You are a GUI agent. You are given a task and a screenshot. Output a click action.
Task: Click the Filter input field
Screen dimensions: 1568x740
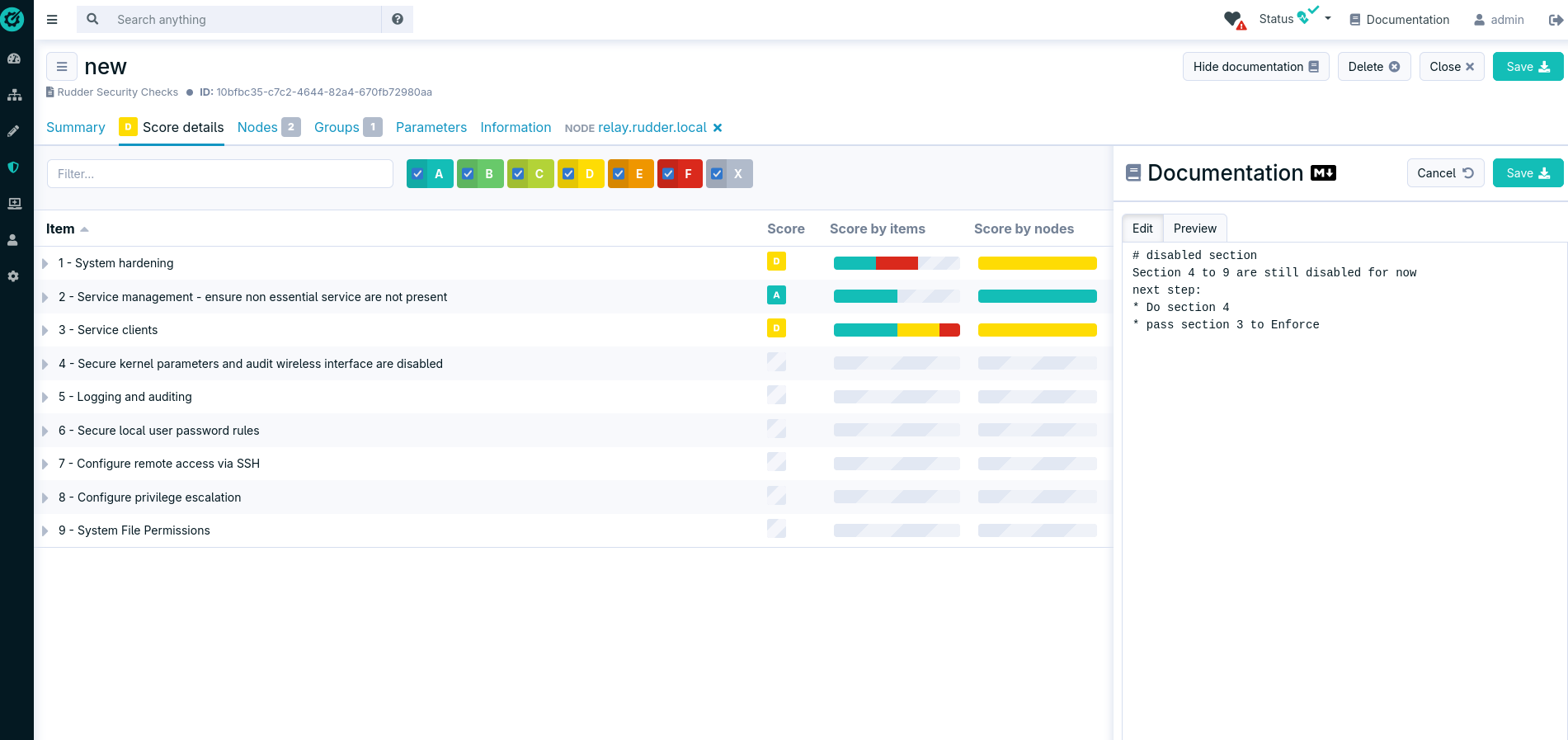219,174
